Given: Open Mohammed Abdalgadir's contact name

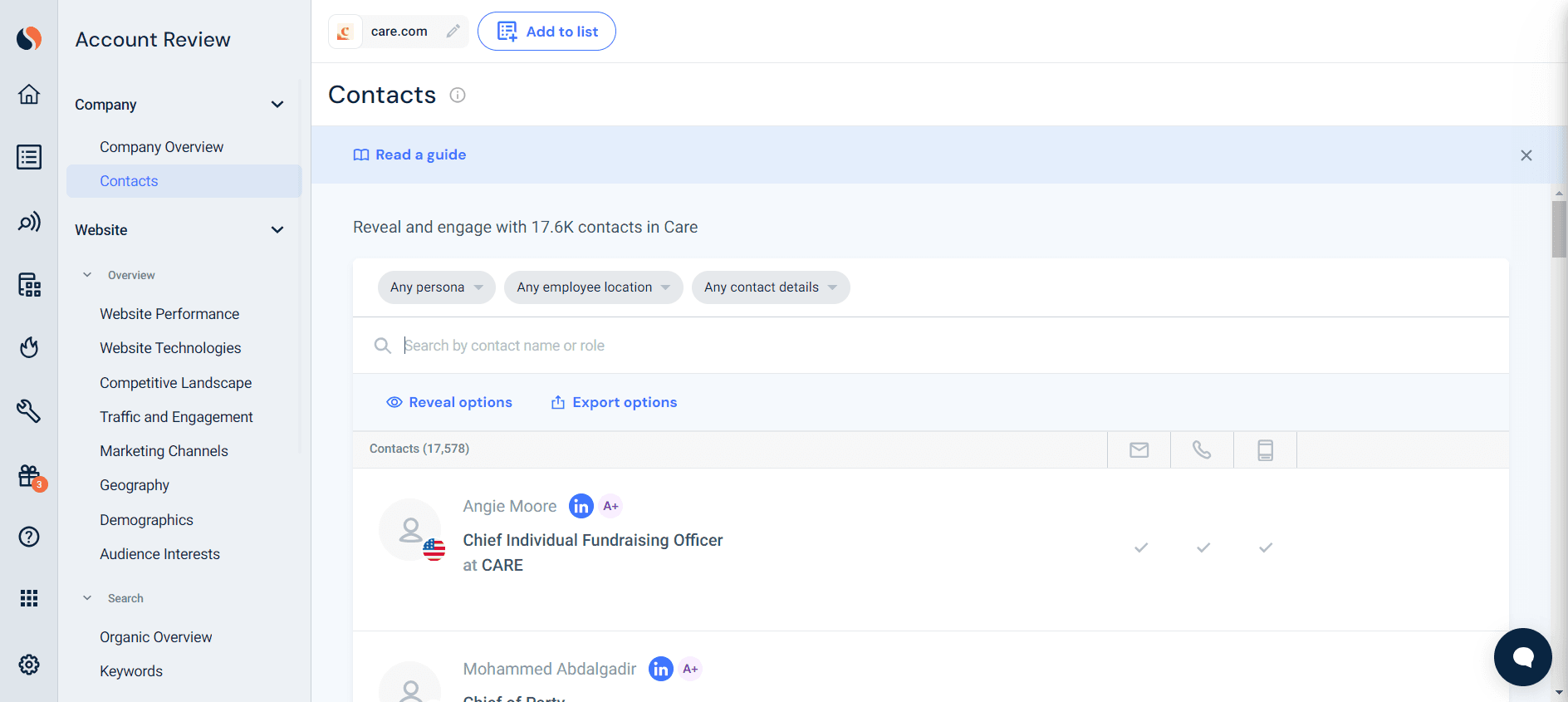Looking at the screenshot, I should coord(550,669).
